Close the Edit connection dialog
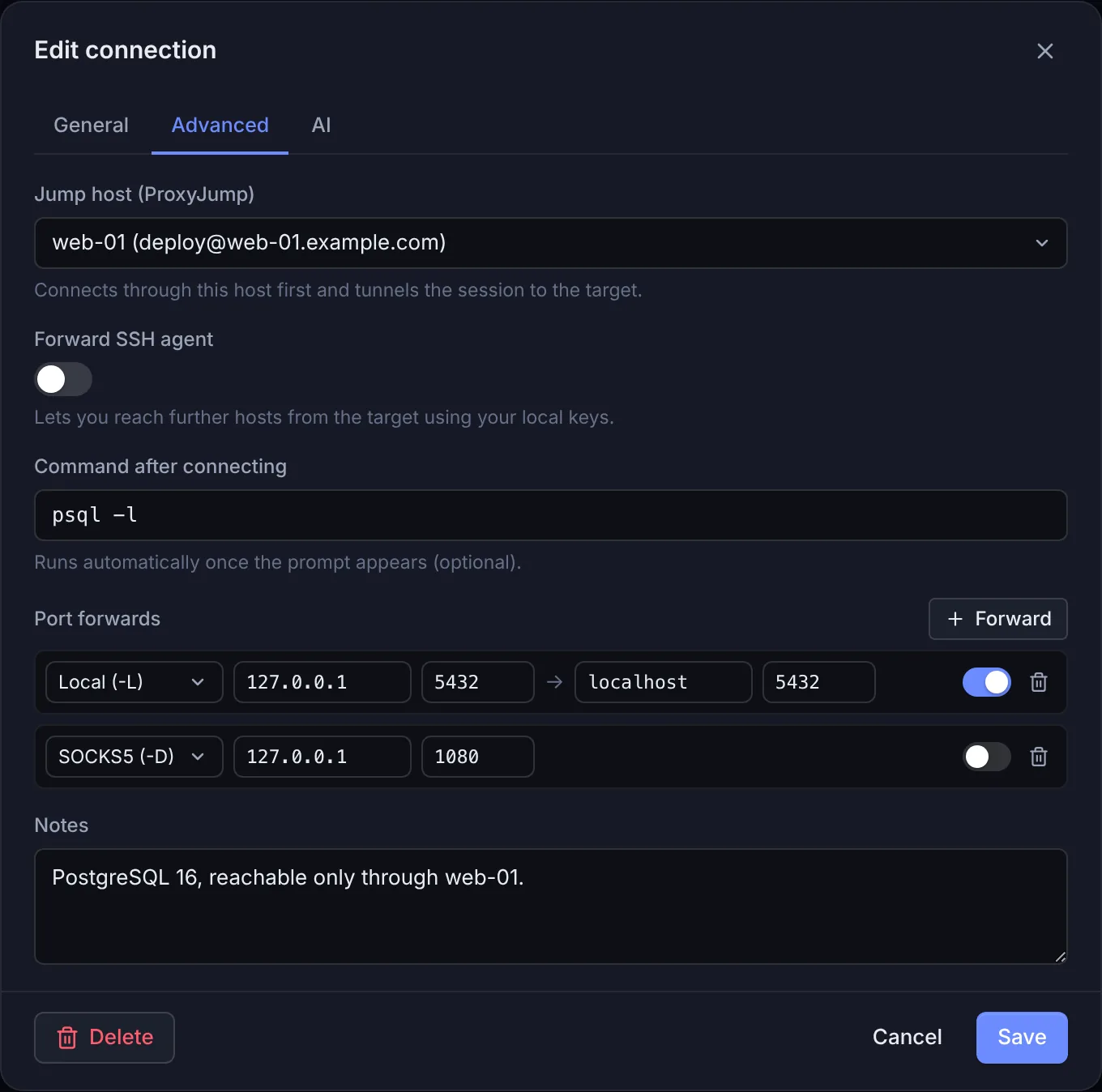Screen dimensions: 1102x1092 (x=1044, y=51)
